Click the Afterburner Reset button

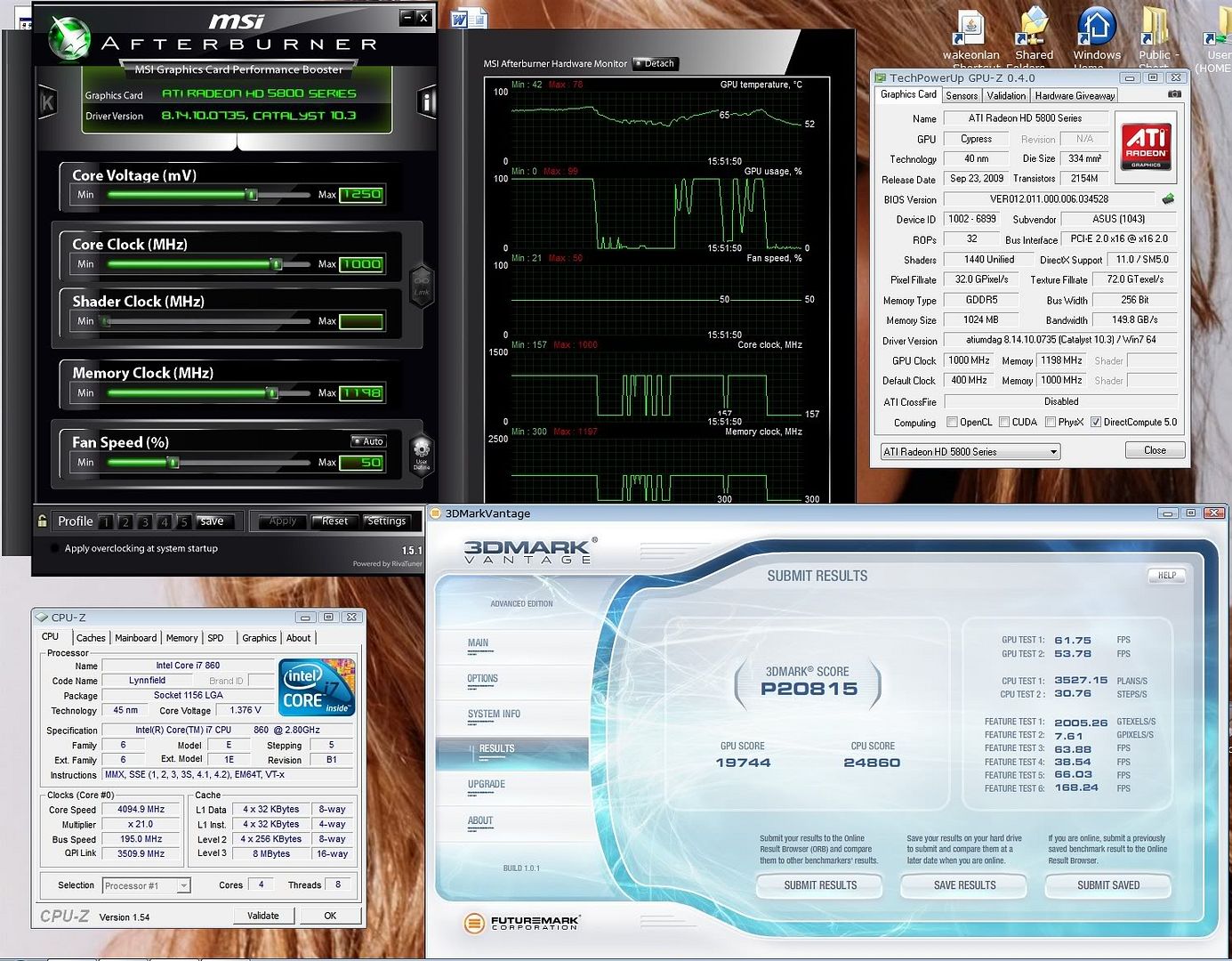335,521
